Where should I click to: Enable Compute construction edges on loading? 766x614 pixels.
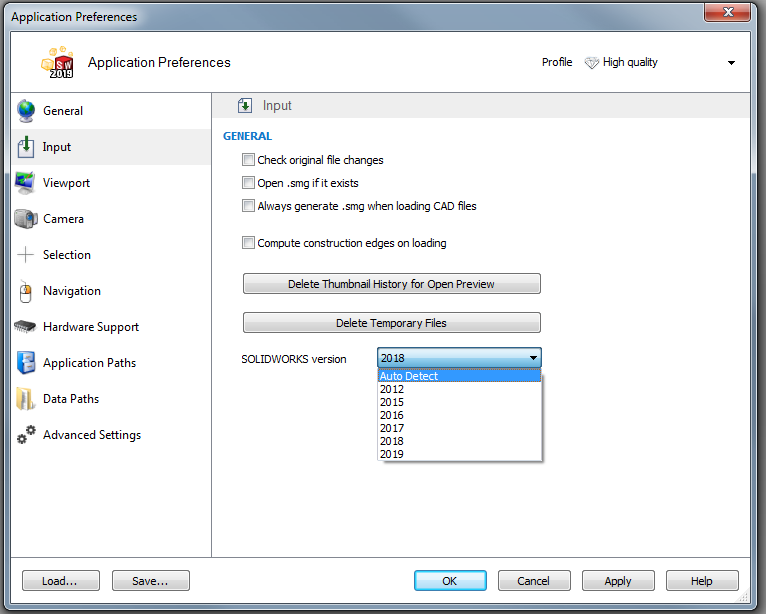249,243
